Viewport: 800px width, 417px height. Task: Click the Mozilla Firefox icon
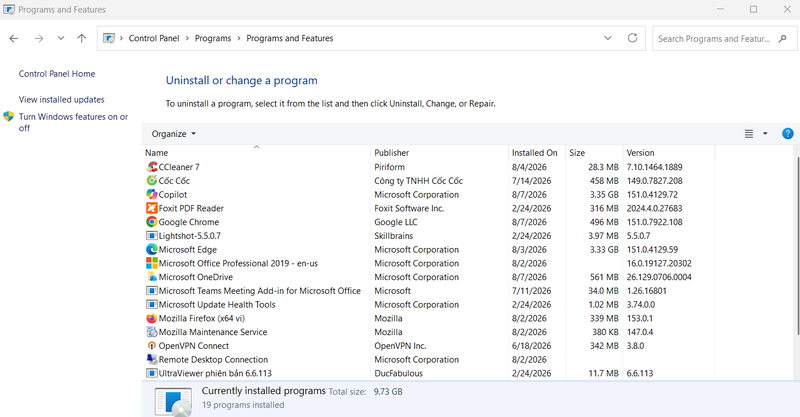[x=152, y=318]
